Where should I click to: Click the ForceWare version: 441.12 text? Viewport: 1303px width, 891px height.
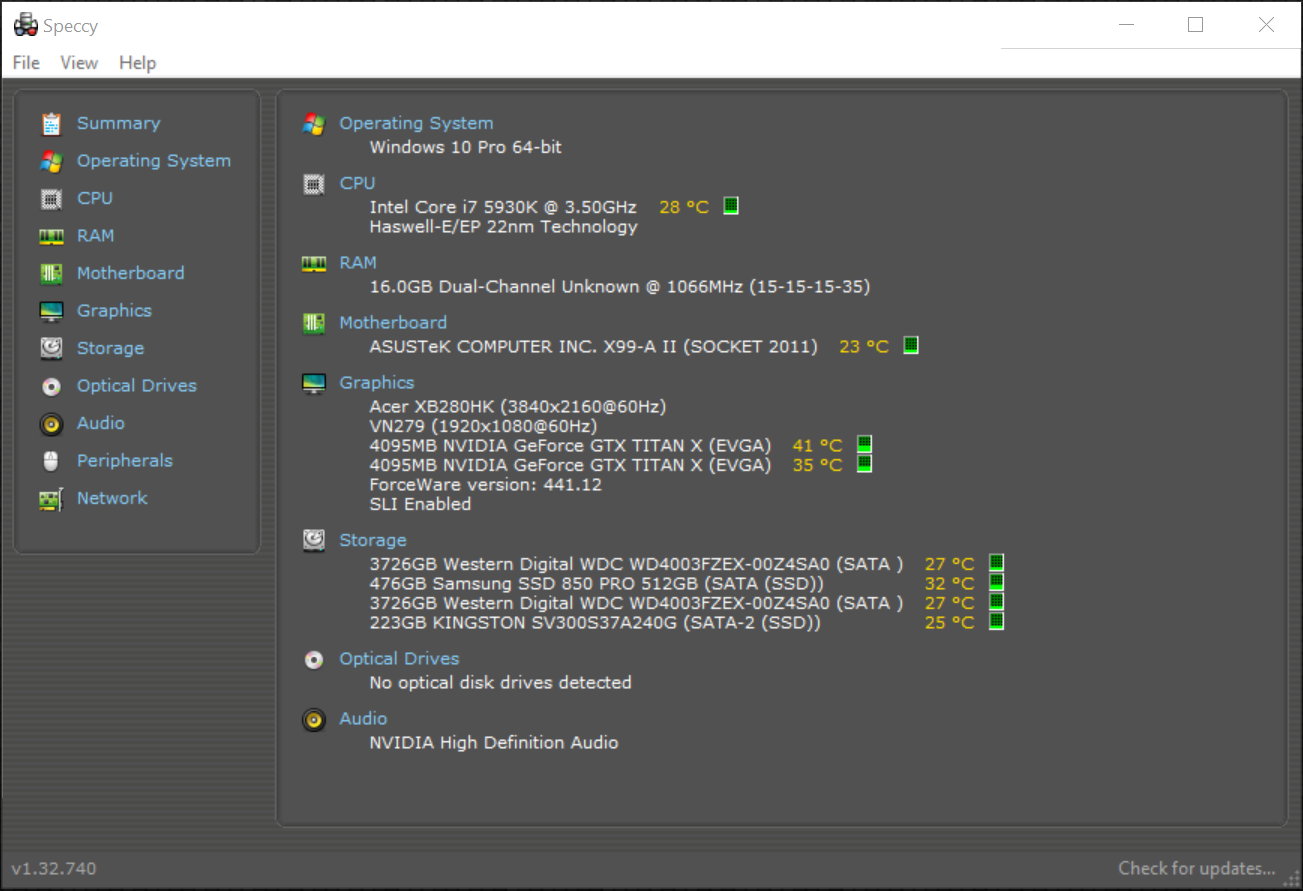pyautogui.click(x=486, y=485)
